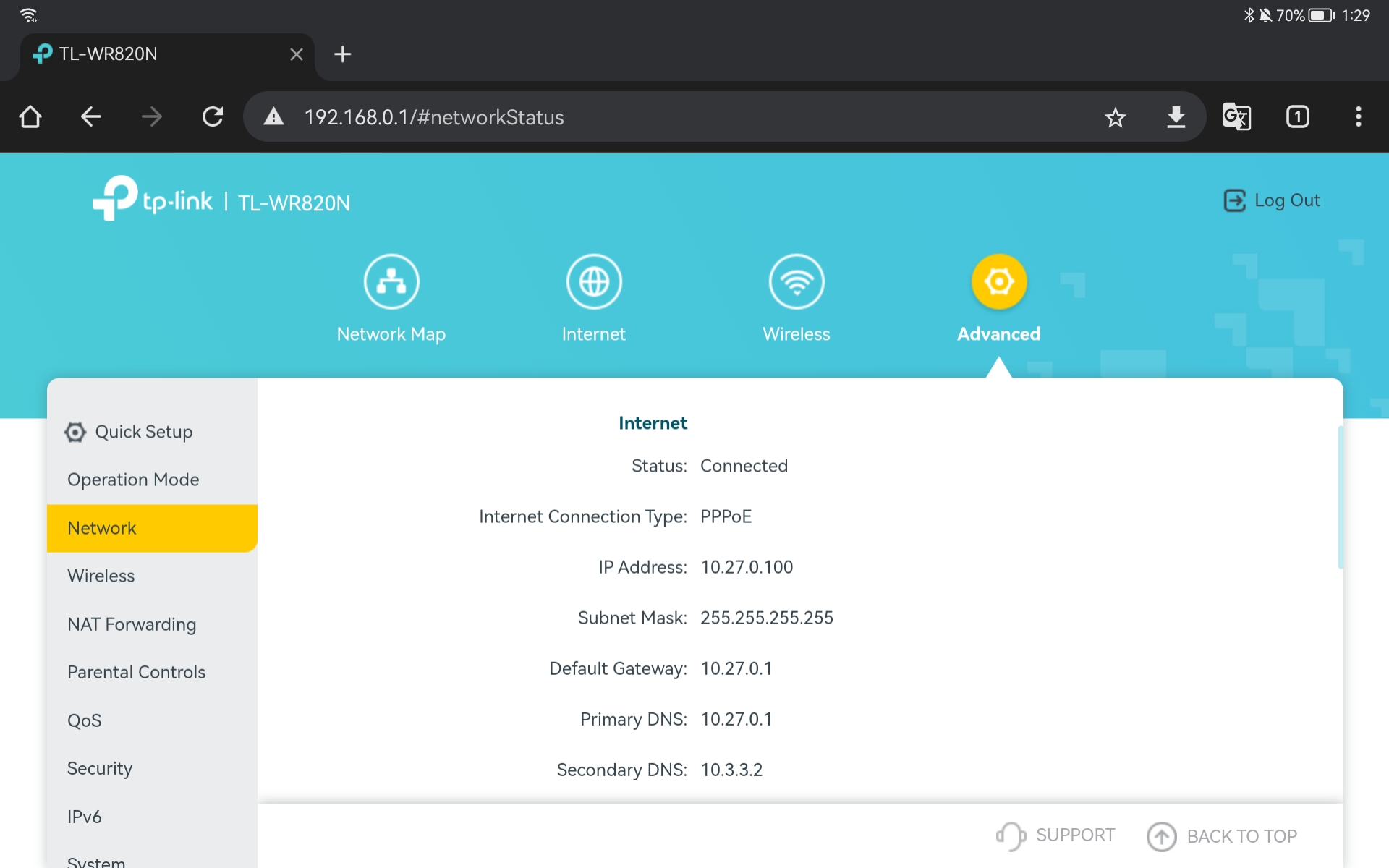
Task: Focus the address bar URL
Action: point(434,117)
